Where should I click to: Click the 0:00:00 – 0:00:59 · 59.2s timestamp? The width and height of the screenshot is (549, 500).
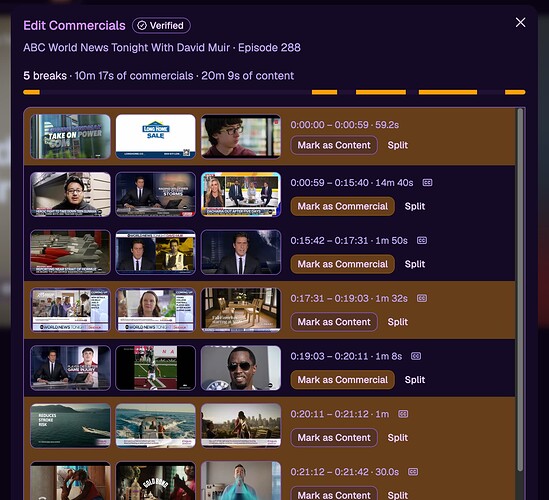click(x=345, y=125)
